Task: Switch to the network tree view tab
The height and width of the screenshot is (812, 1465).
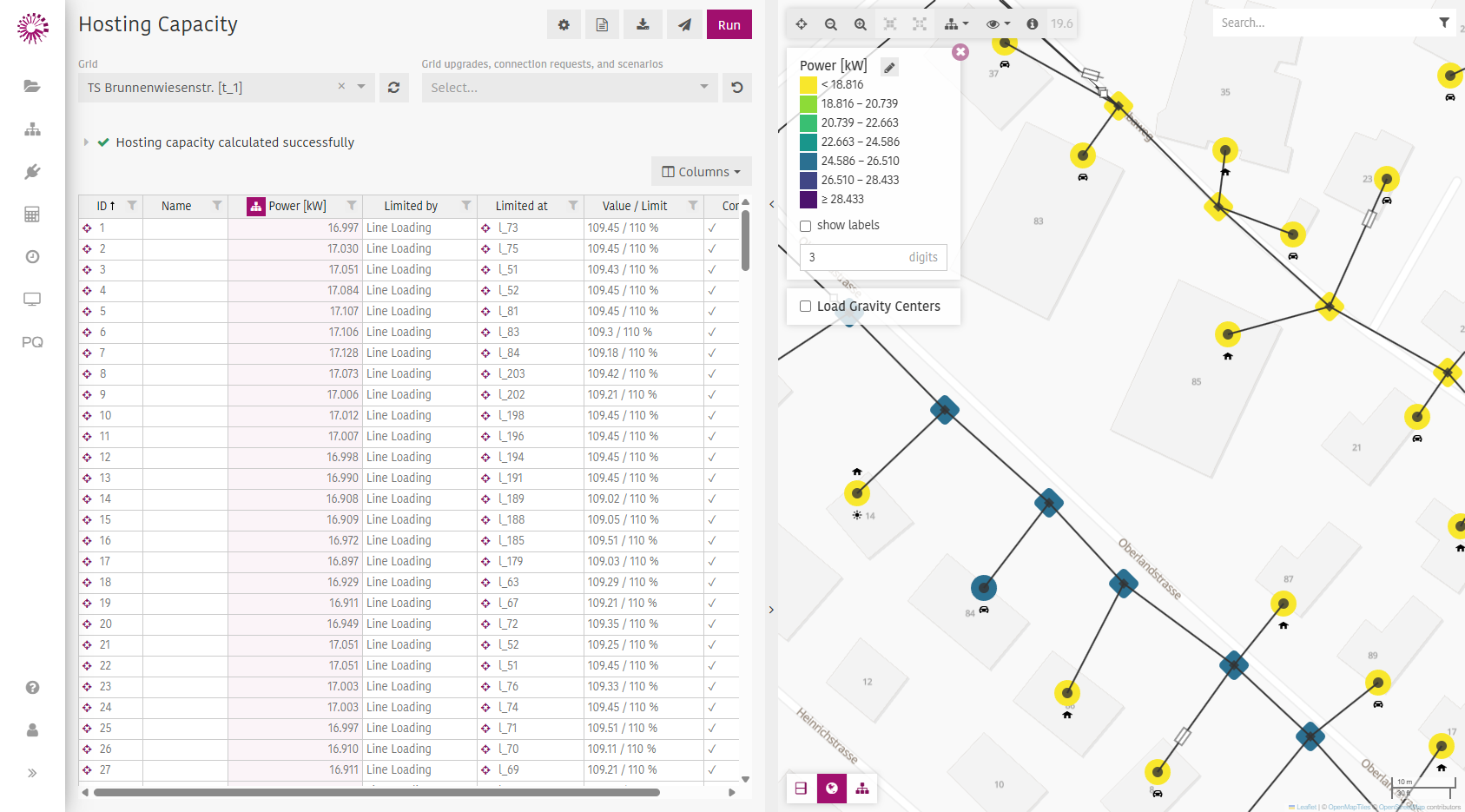Action: (x=861, y=789)
